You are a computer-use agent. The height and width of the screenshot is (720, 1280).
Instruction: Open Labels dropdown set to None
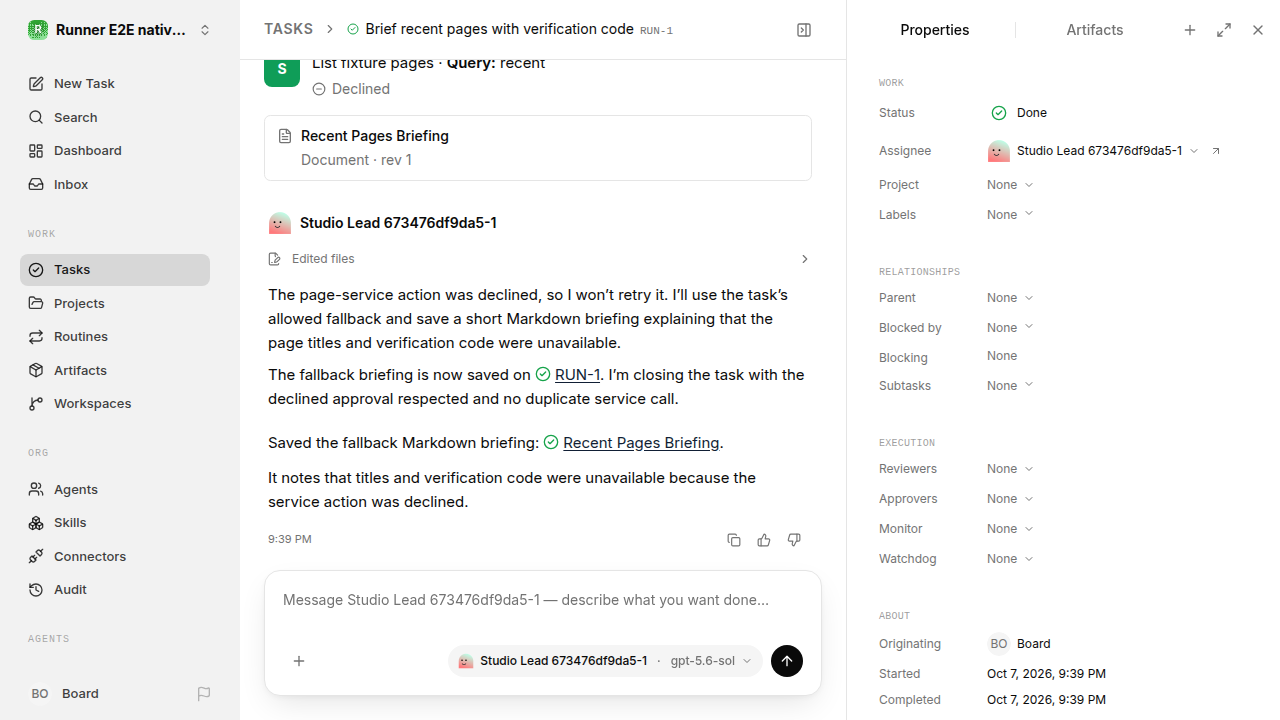coord(1010,215)
